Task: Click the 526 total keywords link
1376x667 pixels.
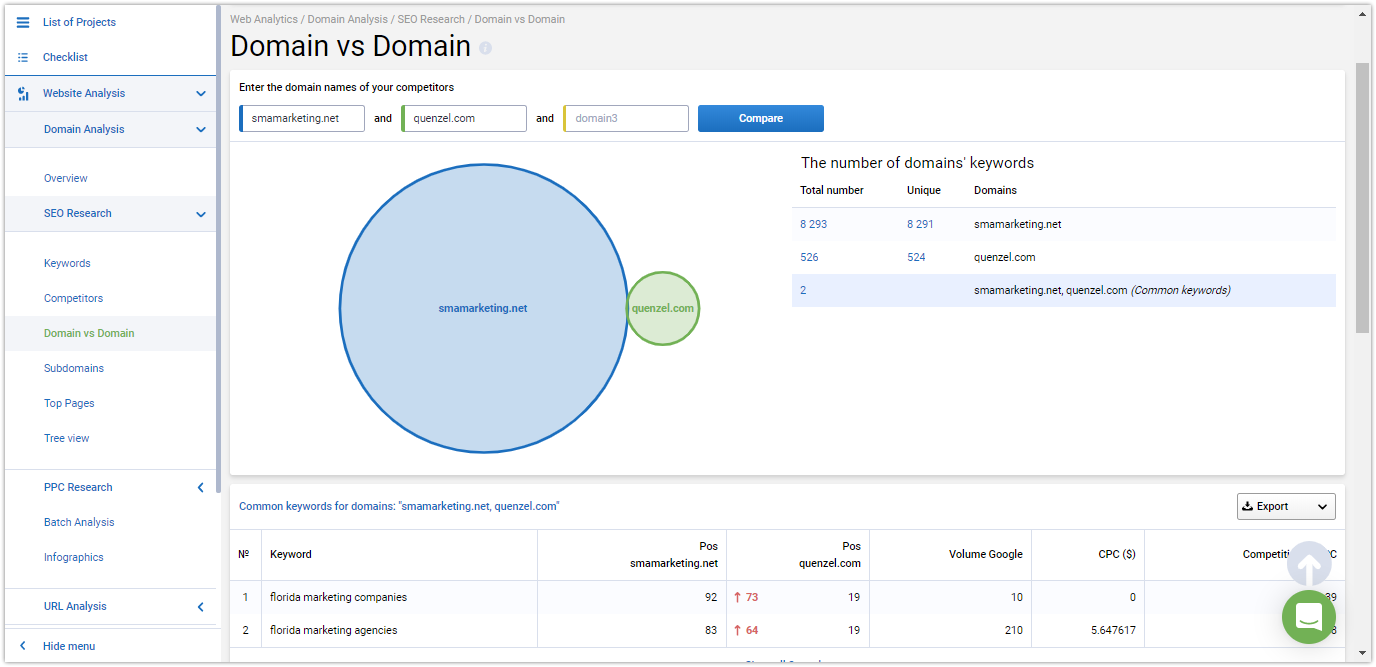Action: pyautogui.click(x=809, y=257)
